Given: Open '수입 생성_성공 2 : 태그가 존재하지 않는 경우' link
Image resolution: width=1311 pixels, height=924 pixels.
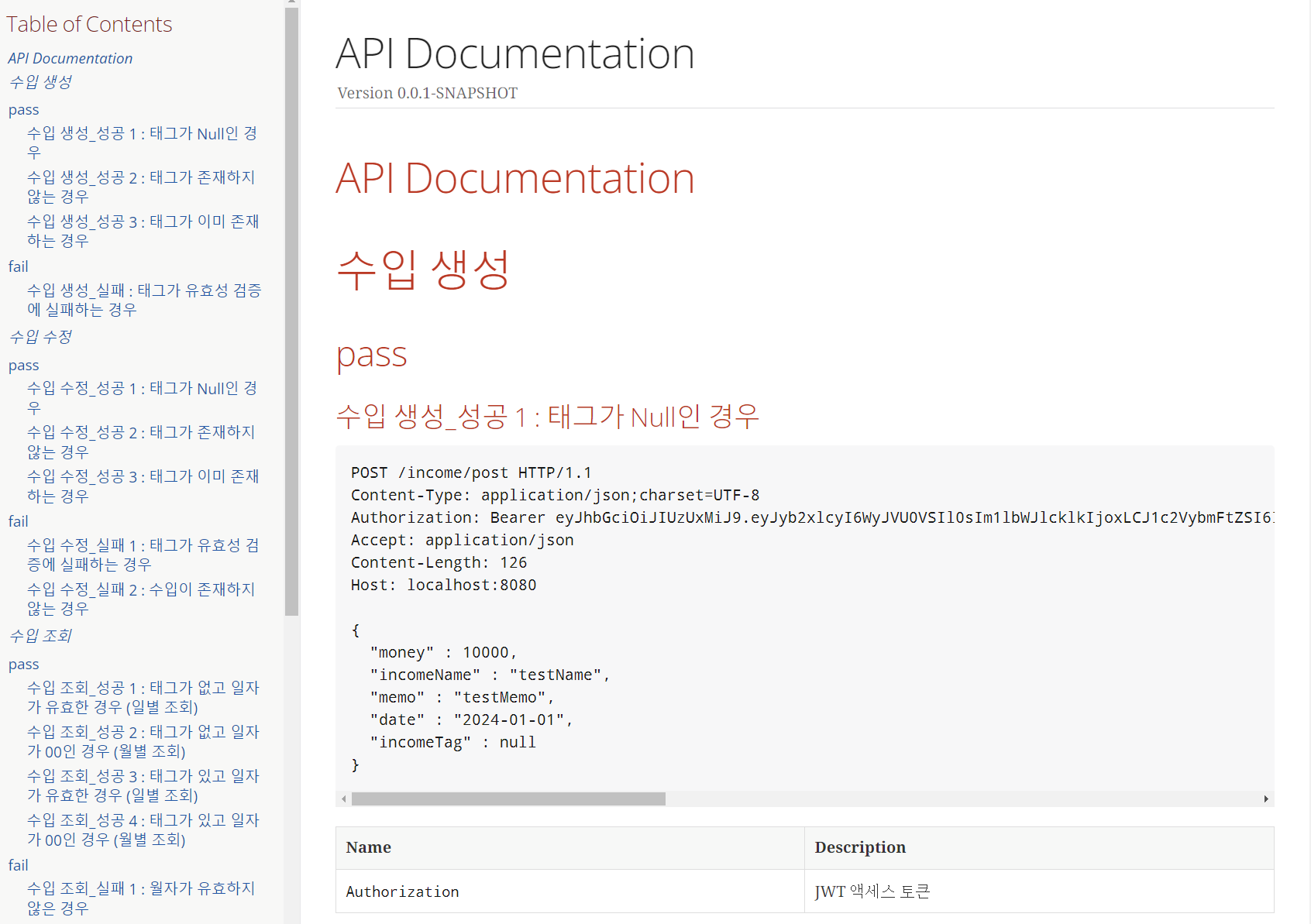Looking at the screenshot, I should click(x=141, y=187).
